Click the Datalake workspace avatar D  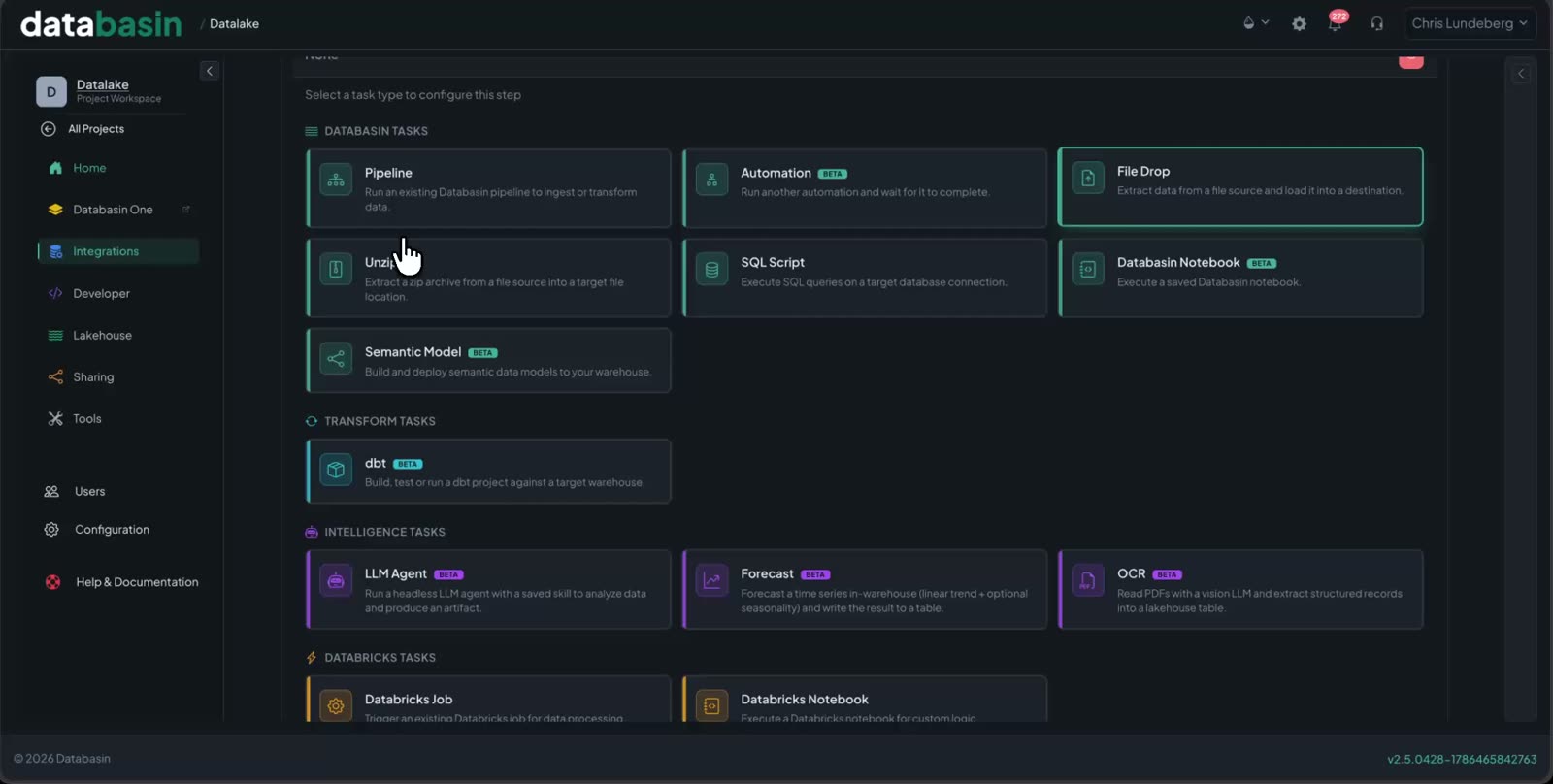(51, 91)
